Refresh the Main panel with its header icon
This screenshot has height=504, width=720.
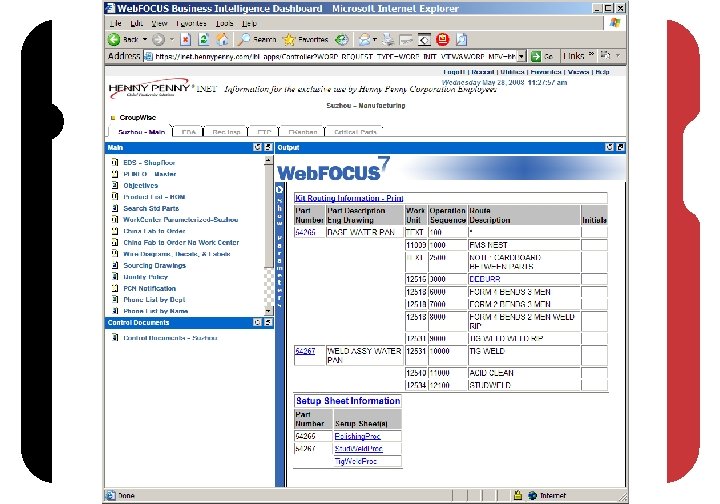pos(258,147)
